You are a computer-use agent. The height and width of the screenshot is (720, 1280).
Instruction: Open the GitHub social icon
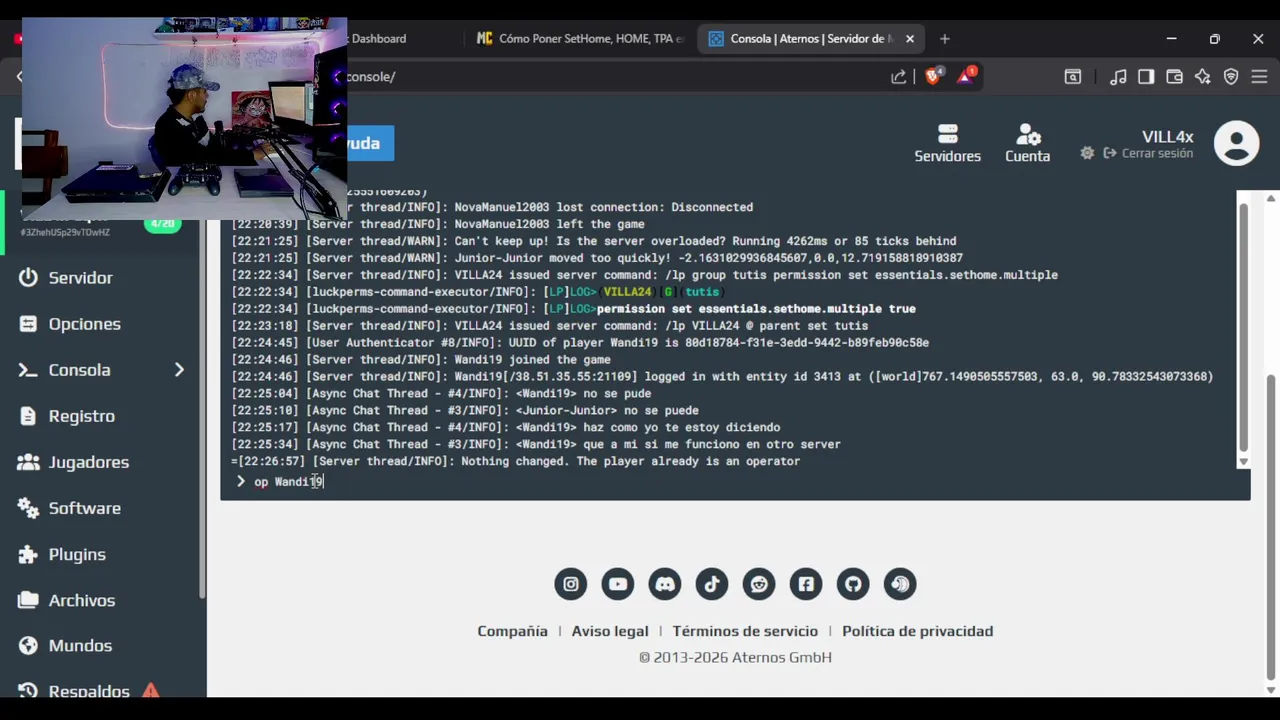(x=853, y=584)
